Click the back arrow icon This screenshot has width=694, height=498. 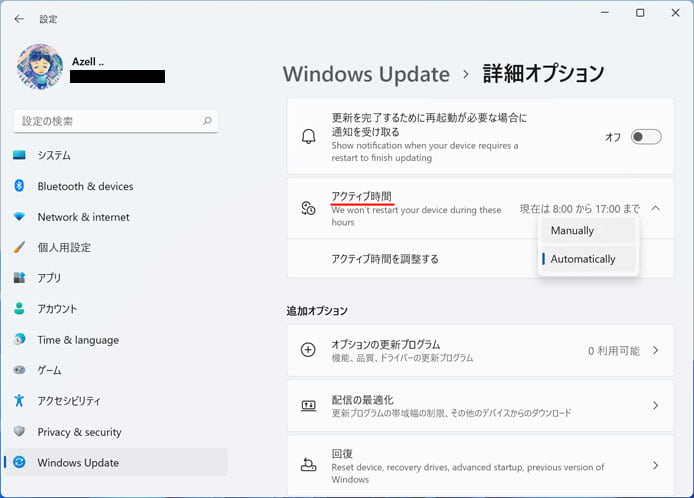click(19, 19)
